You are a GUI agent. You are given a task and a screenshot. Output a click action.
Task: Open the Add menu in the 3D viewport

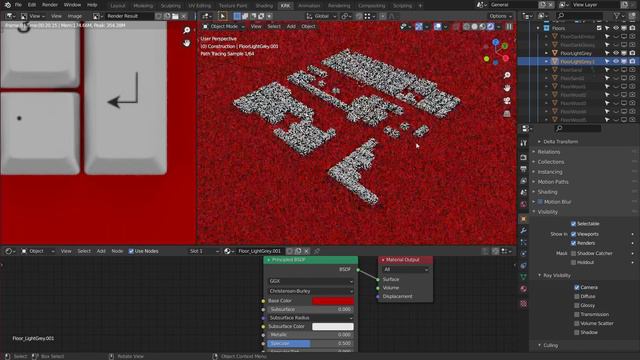[291, 27]
